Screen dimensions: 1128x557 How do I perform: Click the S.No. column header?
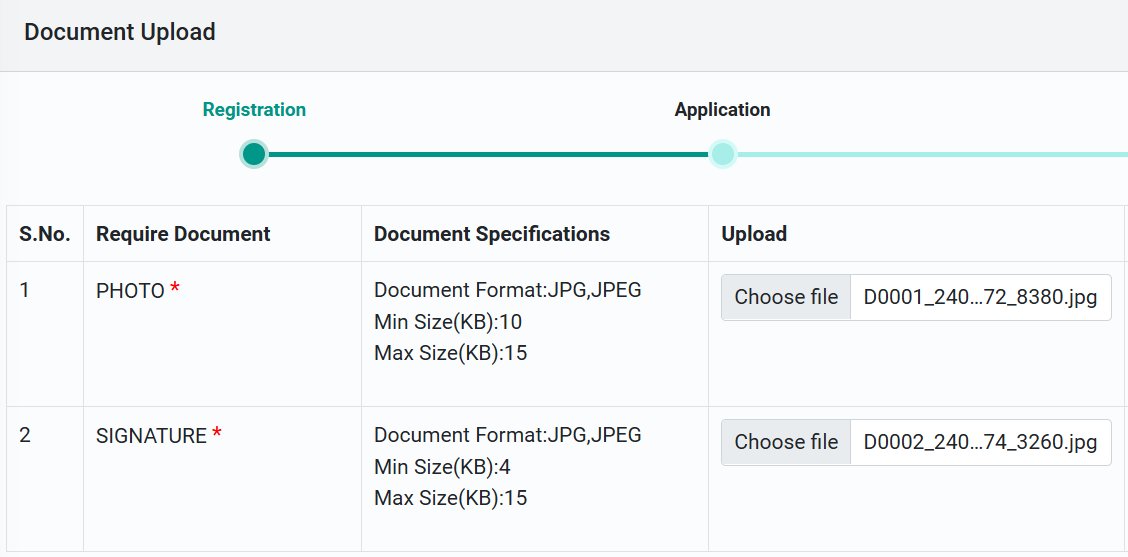[x=45, y=234]
